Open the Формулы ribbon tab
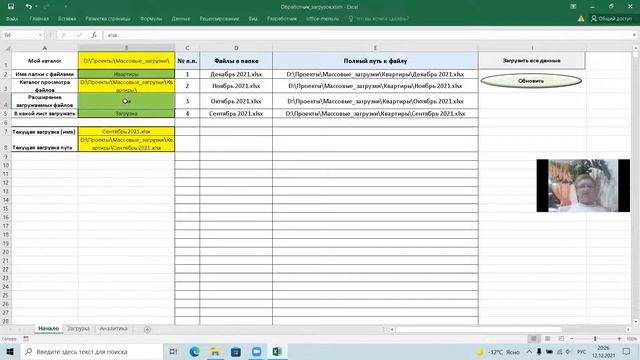The width and height of the screenshot is (640, 360). 151,19
